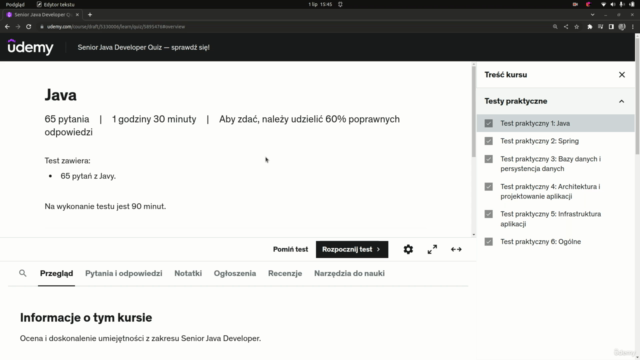This screenshot has height=360, width=640.
Task: Bookmark this page with star icon
Action: coord(577,27)
